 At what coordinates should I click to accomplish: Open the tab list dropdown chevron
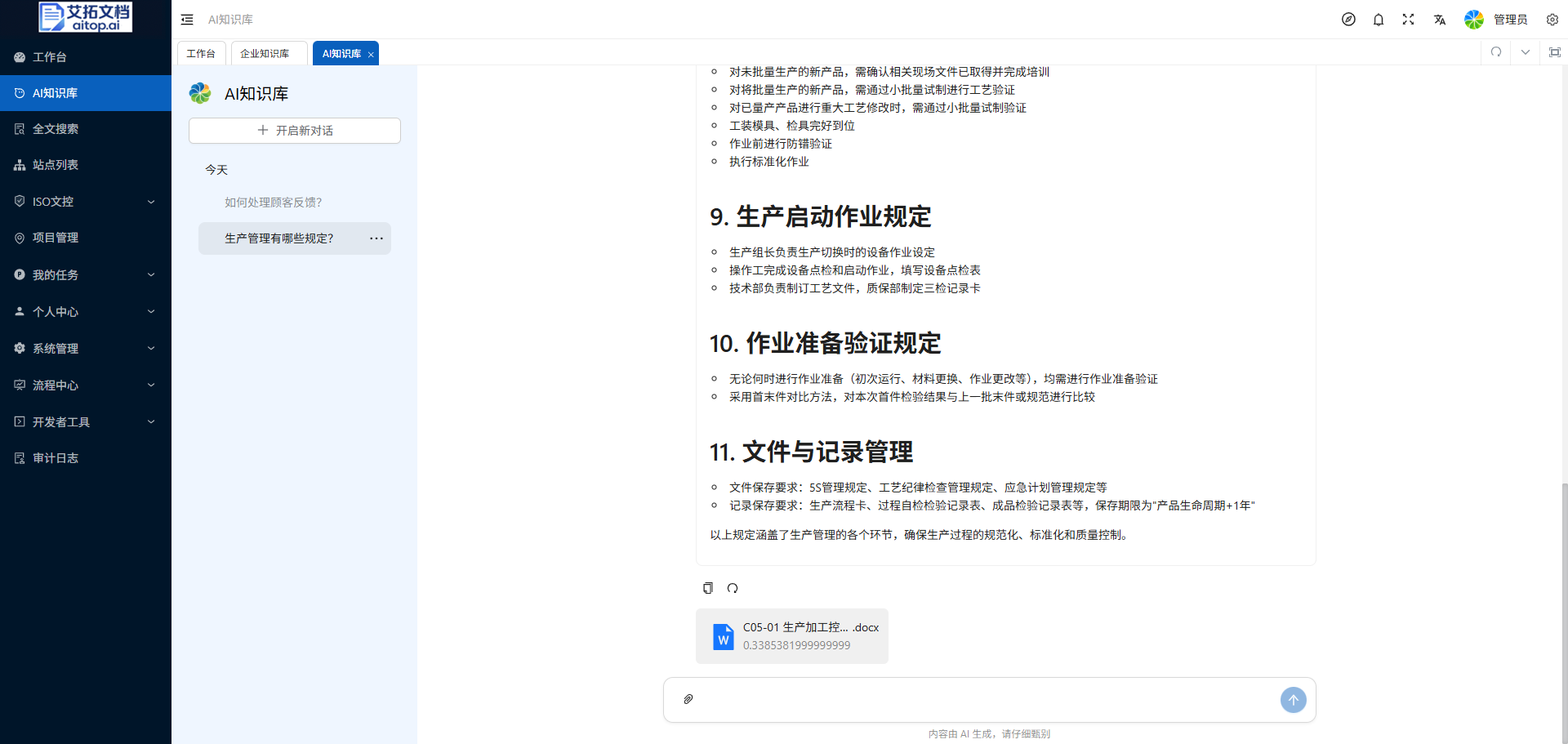(x=1525, y=52)
